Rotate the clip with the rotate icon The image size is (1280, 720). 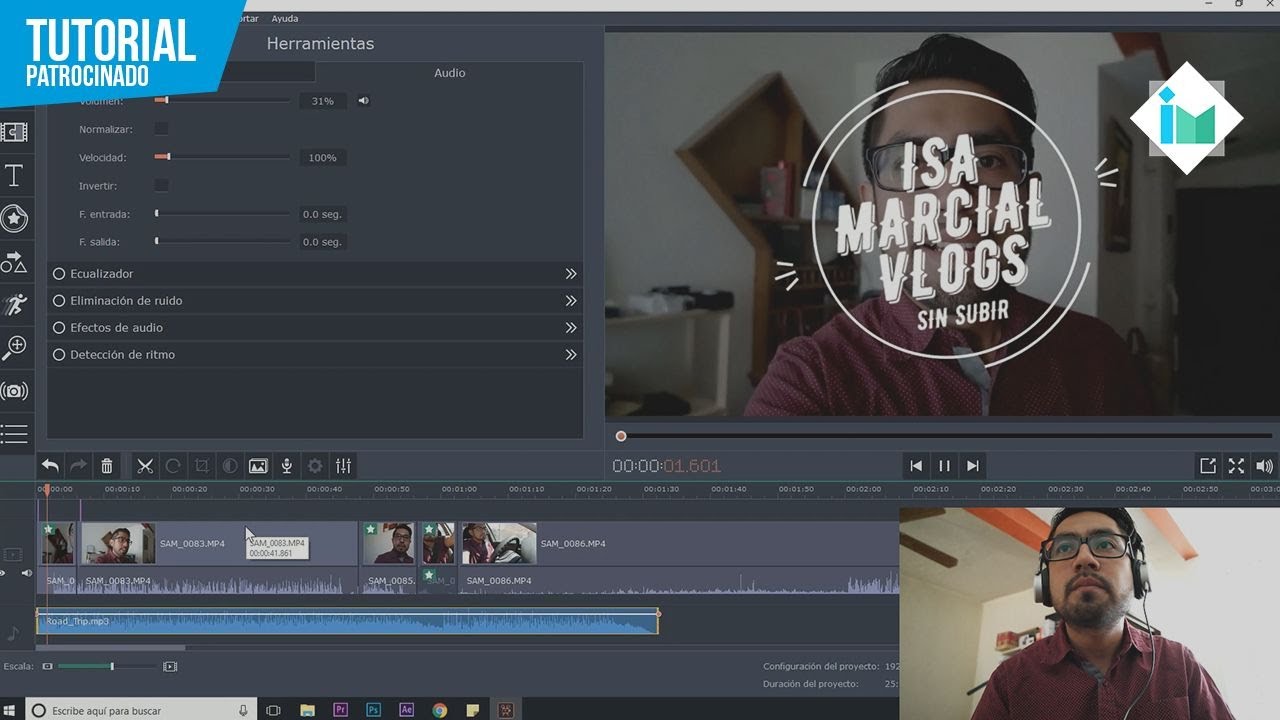pos(173,466)
